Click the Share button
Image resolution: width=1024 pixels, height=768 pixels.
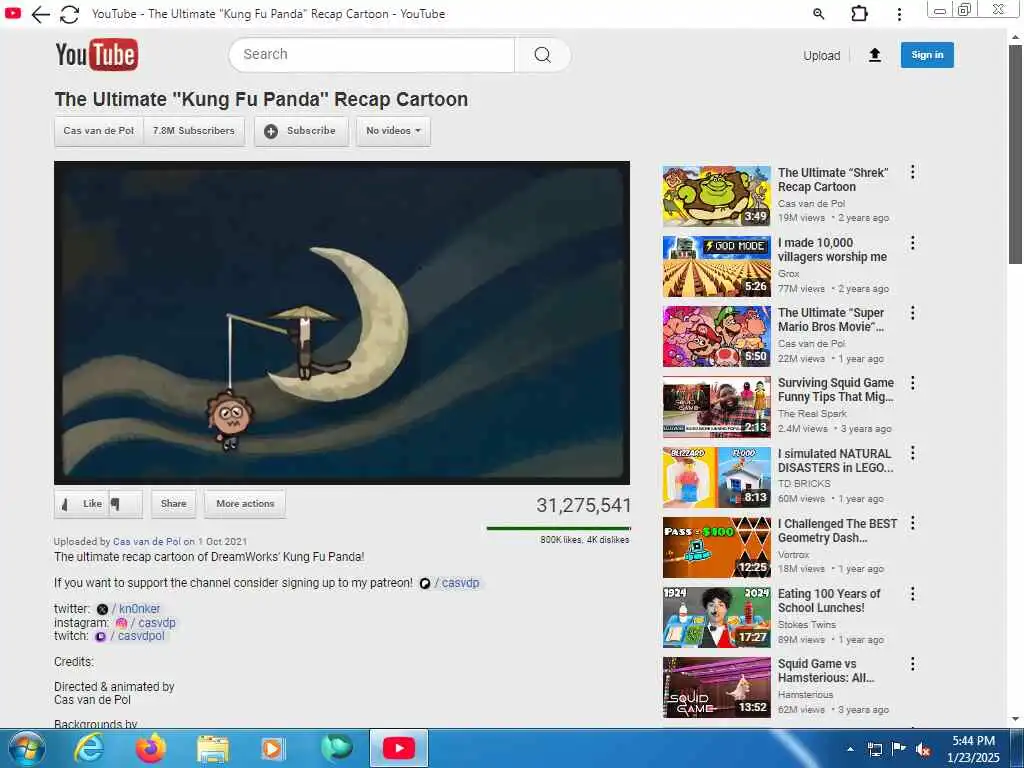174,504
